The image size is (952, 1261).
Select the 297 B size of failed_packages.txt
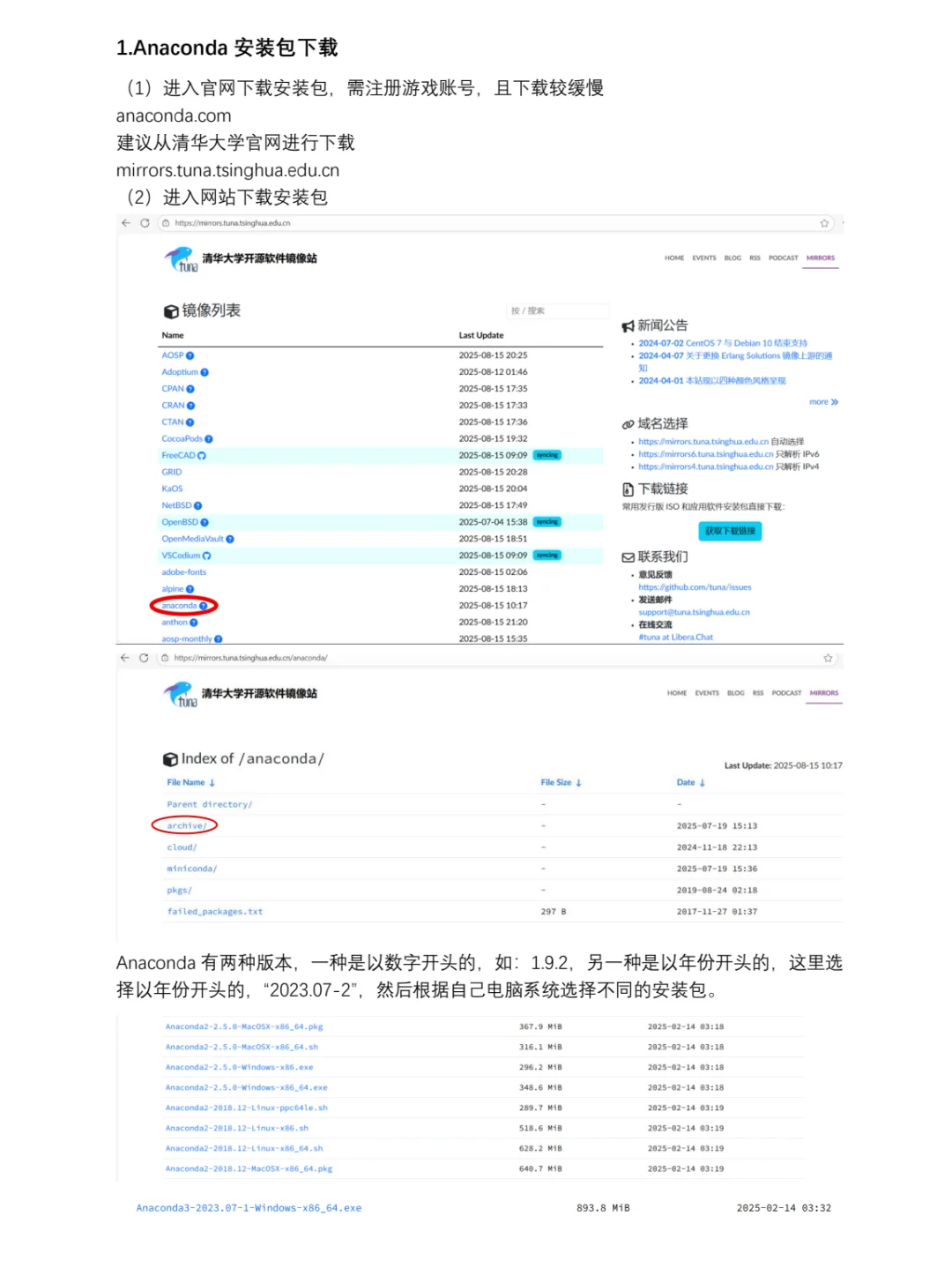[554, 912]
